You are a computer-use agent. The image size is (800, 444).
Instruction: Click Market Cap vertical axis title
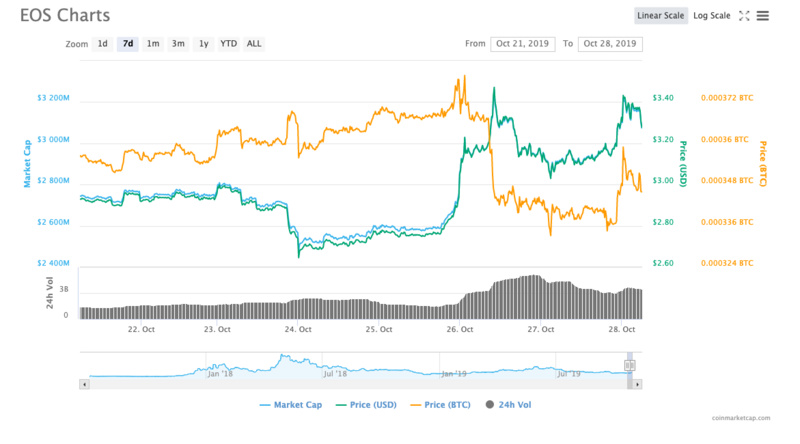(x=27, y=164)
